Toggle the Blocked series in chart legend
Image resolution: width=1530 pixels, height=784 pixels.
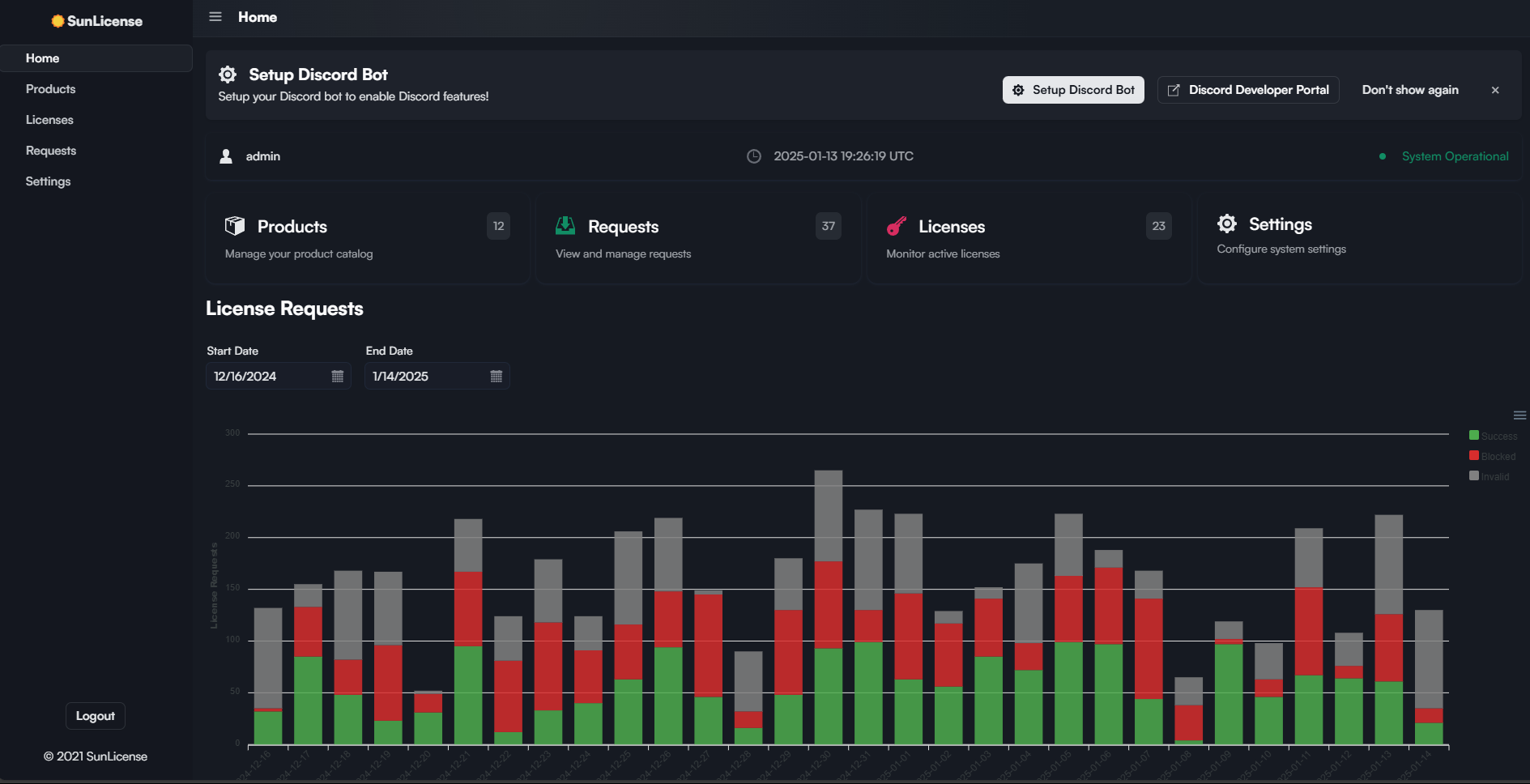pyautogui.click(x=1493, y=456)
